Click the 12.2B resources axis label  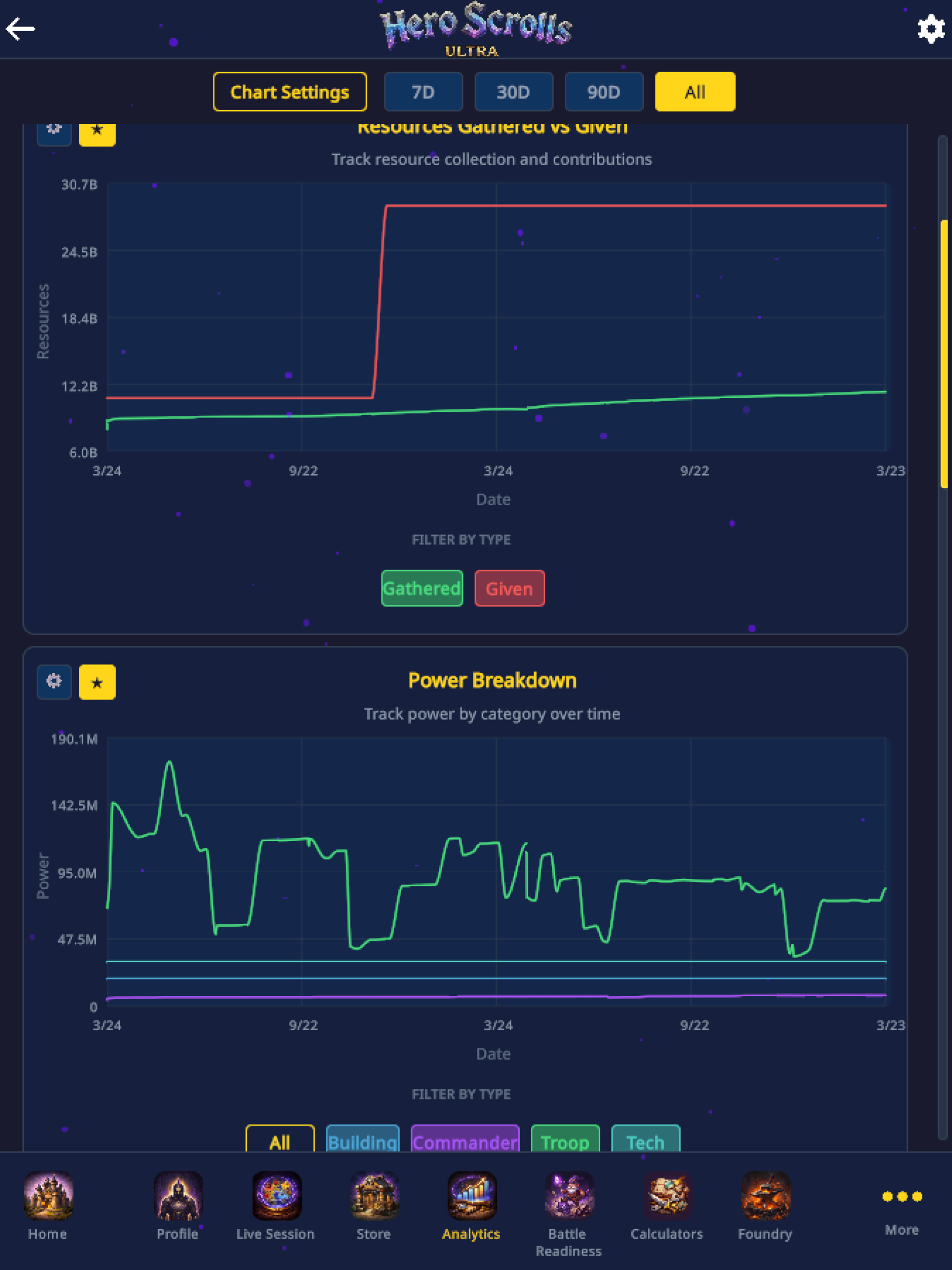click(79, 386)
